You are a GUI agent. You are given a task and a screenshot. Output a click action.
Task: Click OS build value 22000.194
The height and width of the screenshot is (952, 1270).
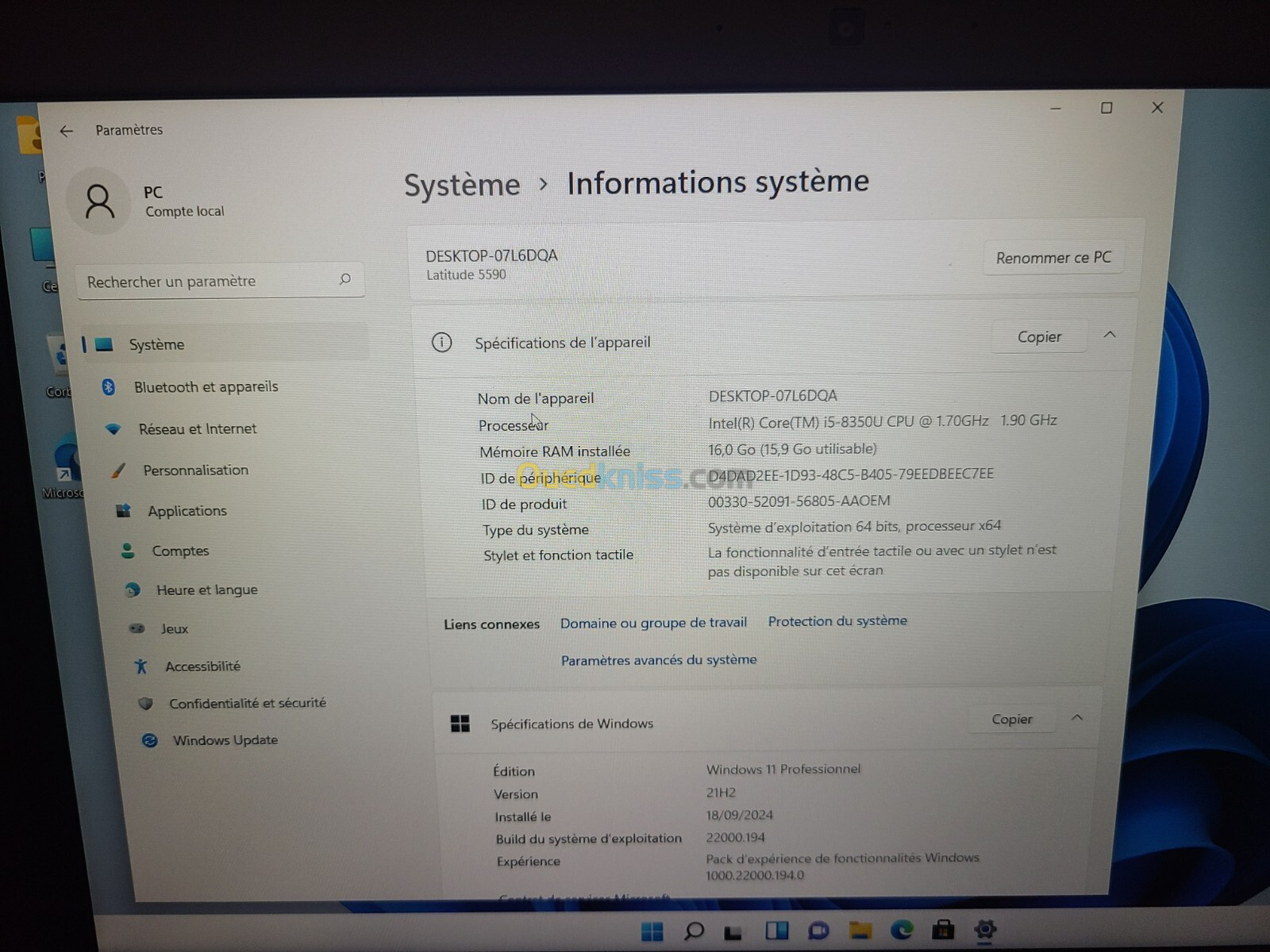[x=735, y=837]
